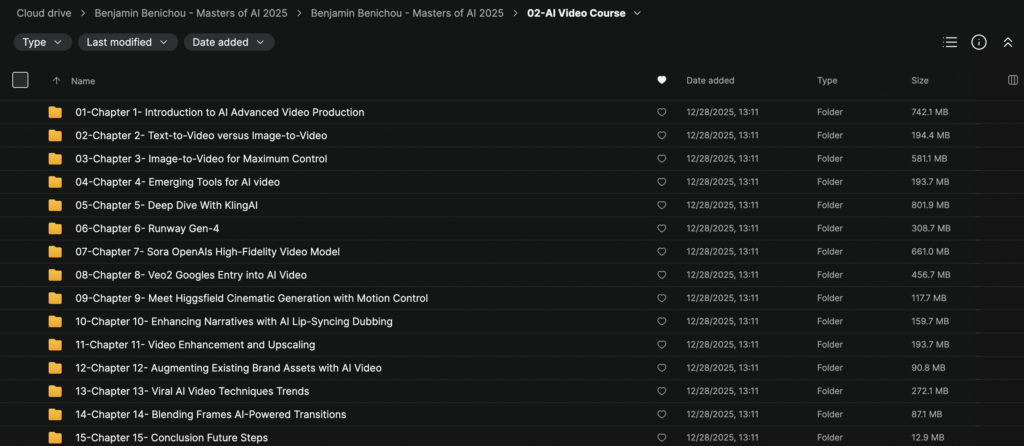Open the info panel icon

point(978,42)
